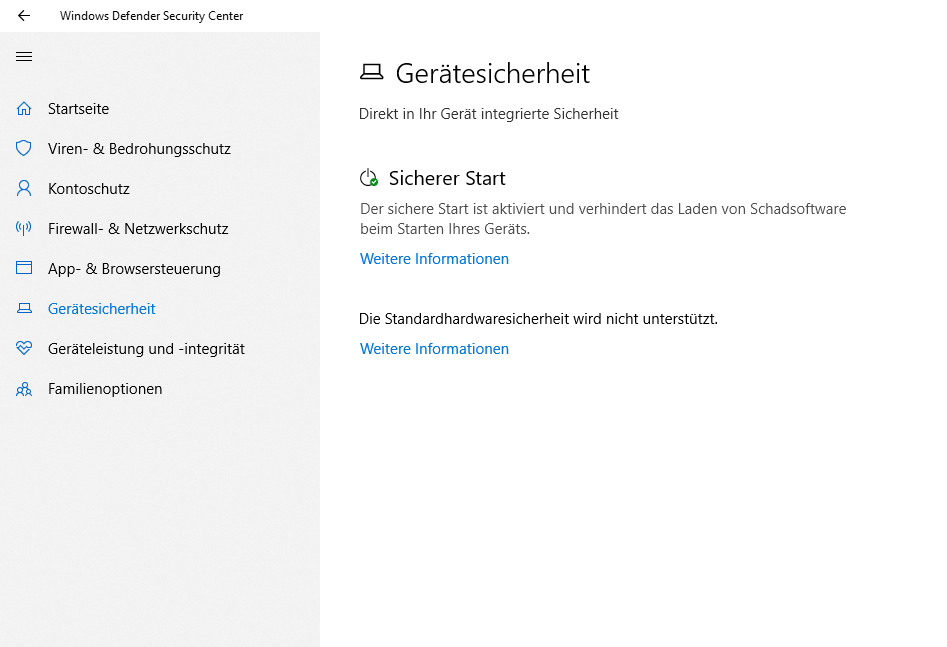Open Weitere Informationen under Sicherer Start

[434, 259]
